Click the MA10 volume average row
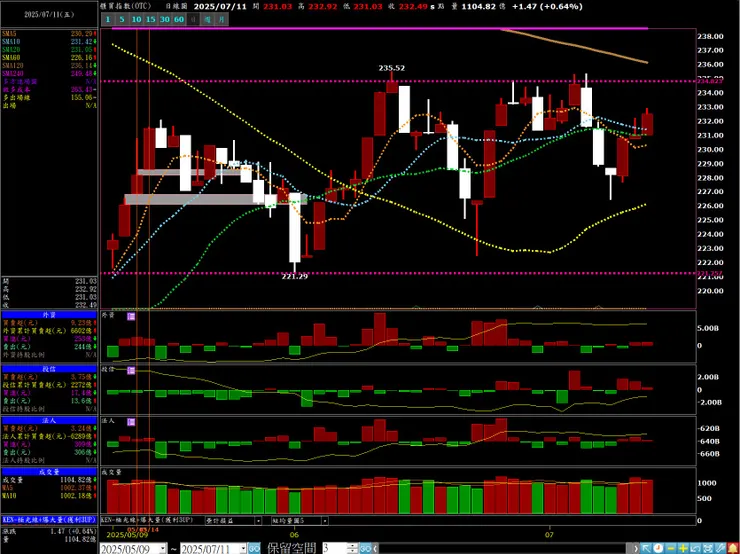The image size is (740, 554). click(49, 495)
